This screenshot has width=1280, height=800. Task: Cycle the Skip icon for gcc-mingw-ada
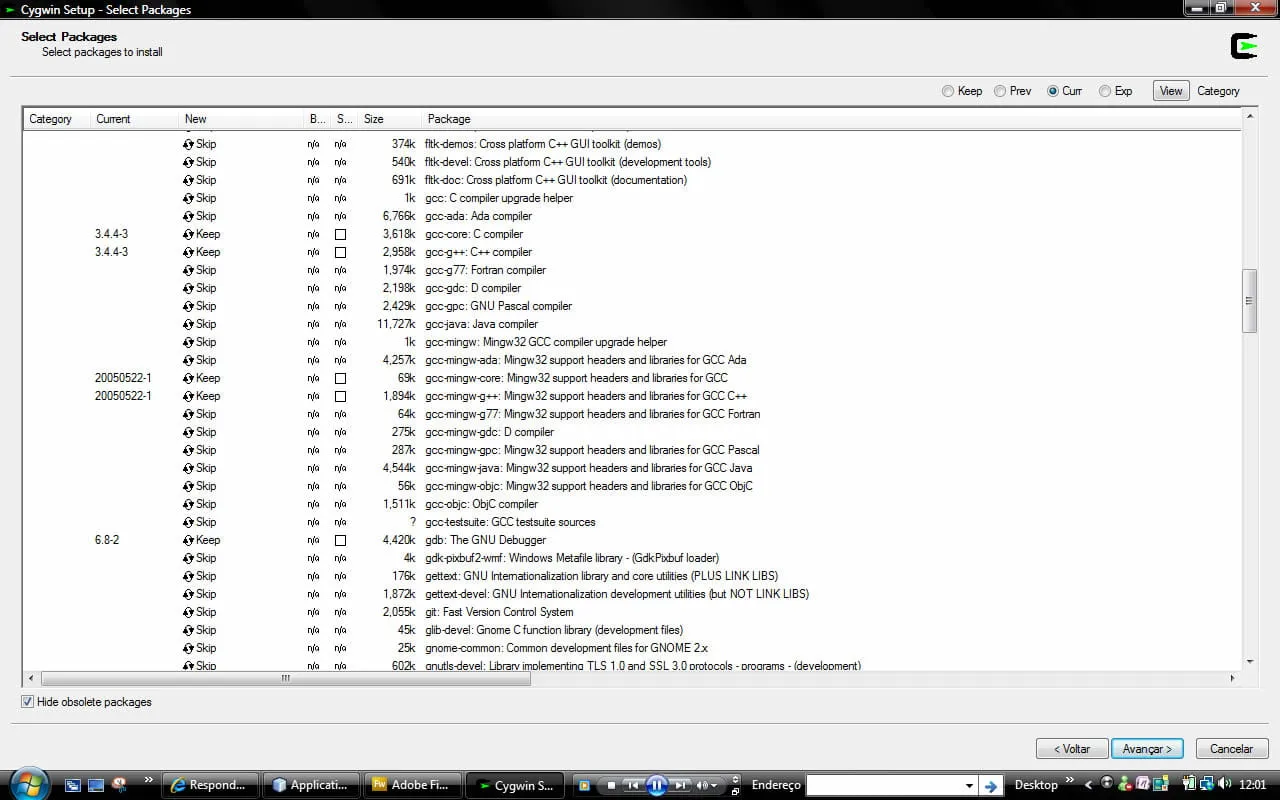tap(188, 360)
